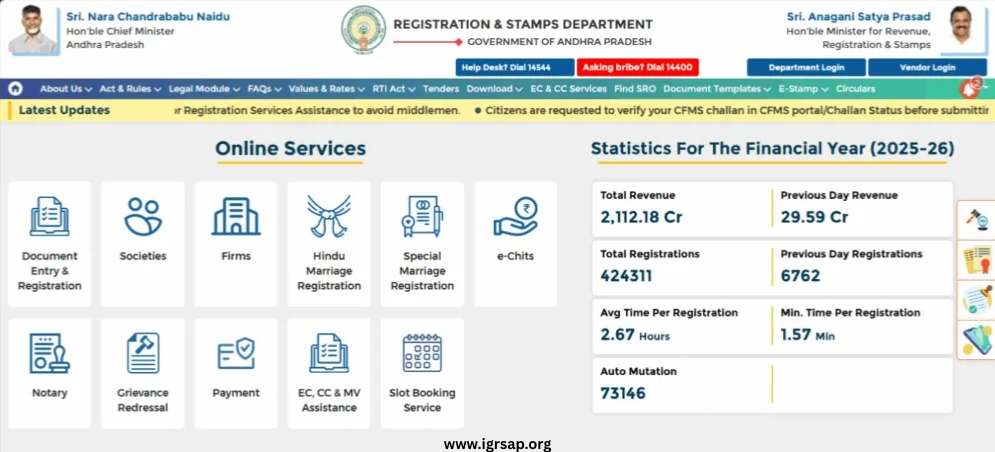Image resolution: width=995 pixels, height=452 pixels.
Task: Click the Online Services heading
Action: pos(291,149)
